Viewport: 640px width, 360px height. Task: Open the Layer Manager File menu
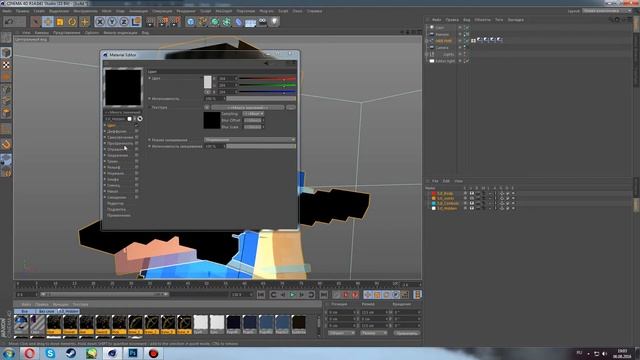click(x=435, y=181)
